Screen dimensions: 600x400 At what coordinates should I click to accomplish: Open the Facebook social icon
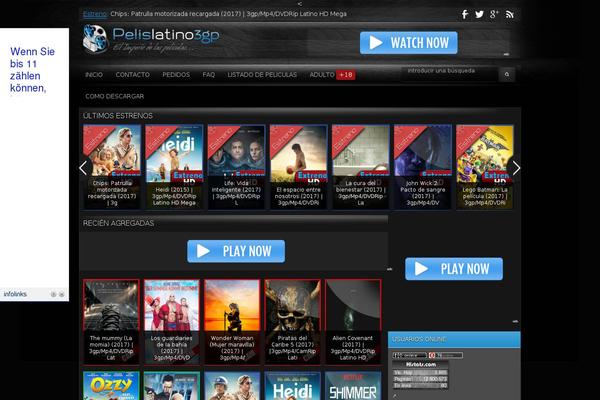(x=465, y=15)
